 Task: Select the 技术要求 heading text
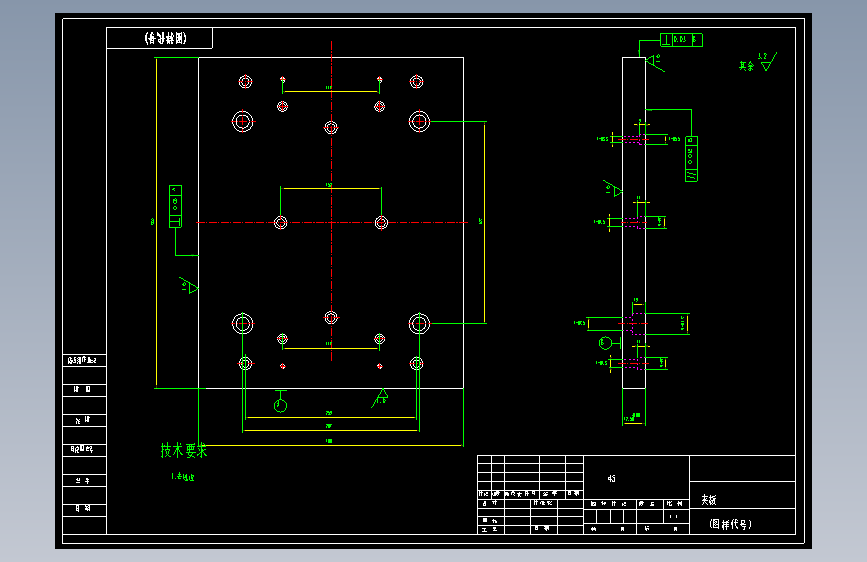[184, 450]
